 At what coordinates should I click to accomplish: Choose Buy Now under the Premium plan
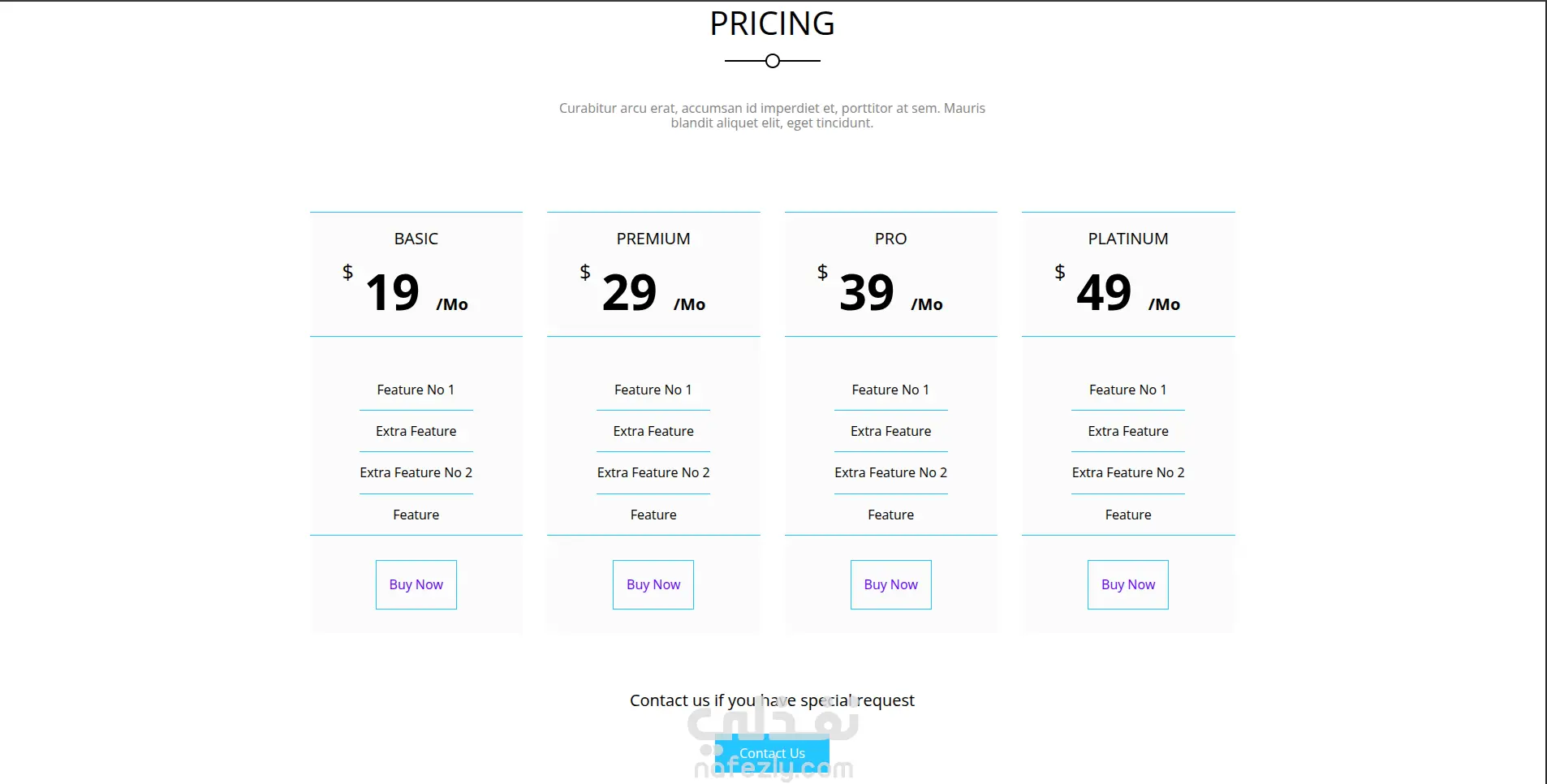[x=653, y=584]
